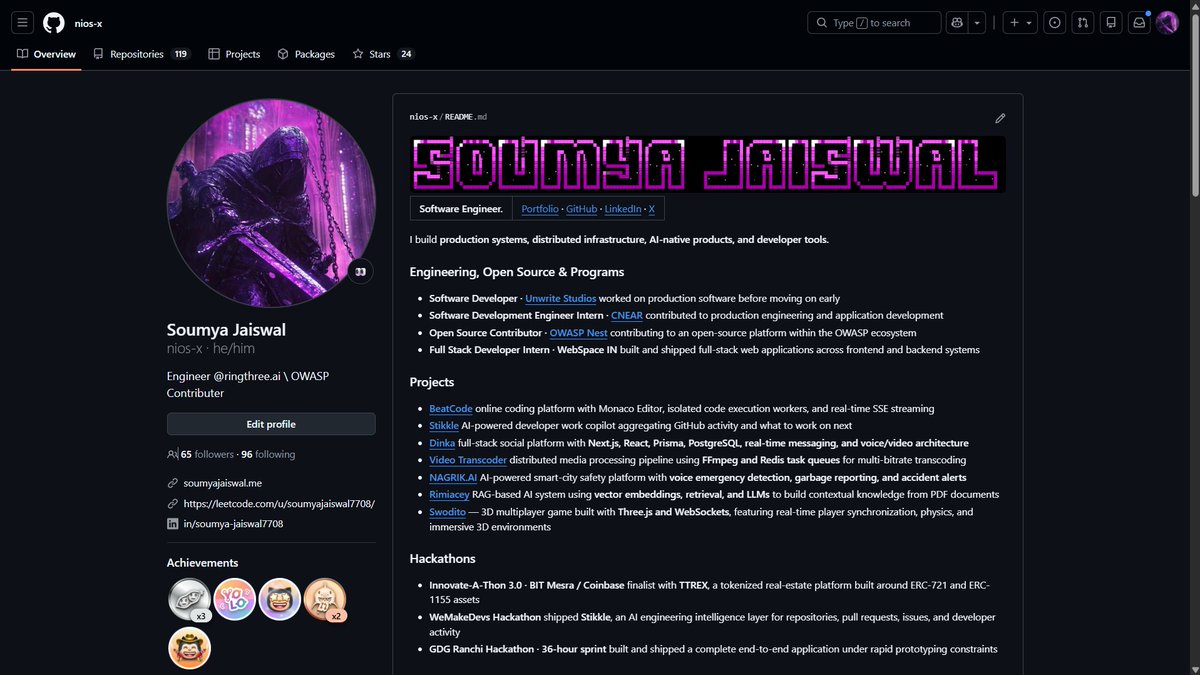Open in/soumya-jaiswal7708 LinkedIn link

[233, 523]
